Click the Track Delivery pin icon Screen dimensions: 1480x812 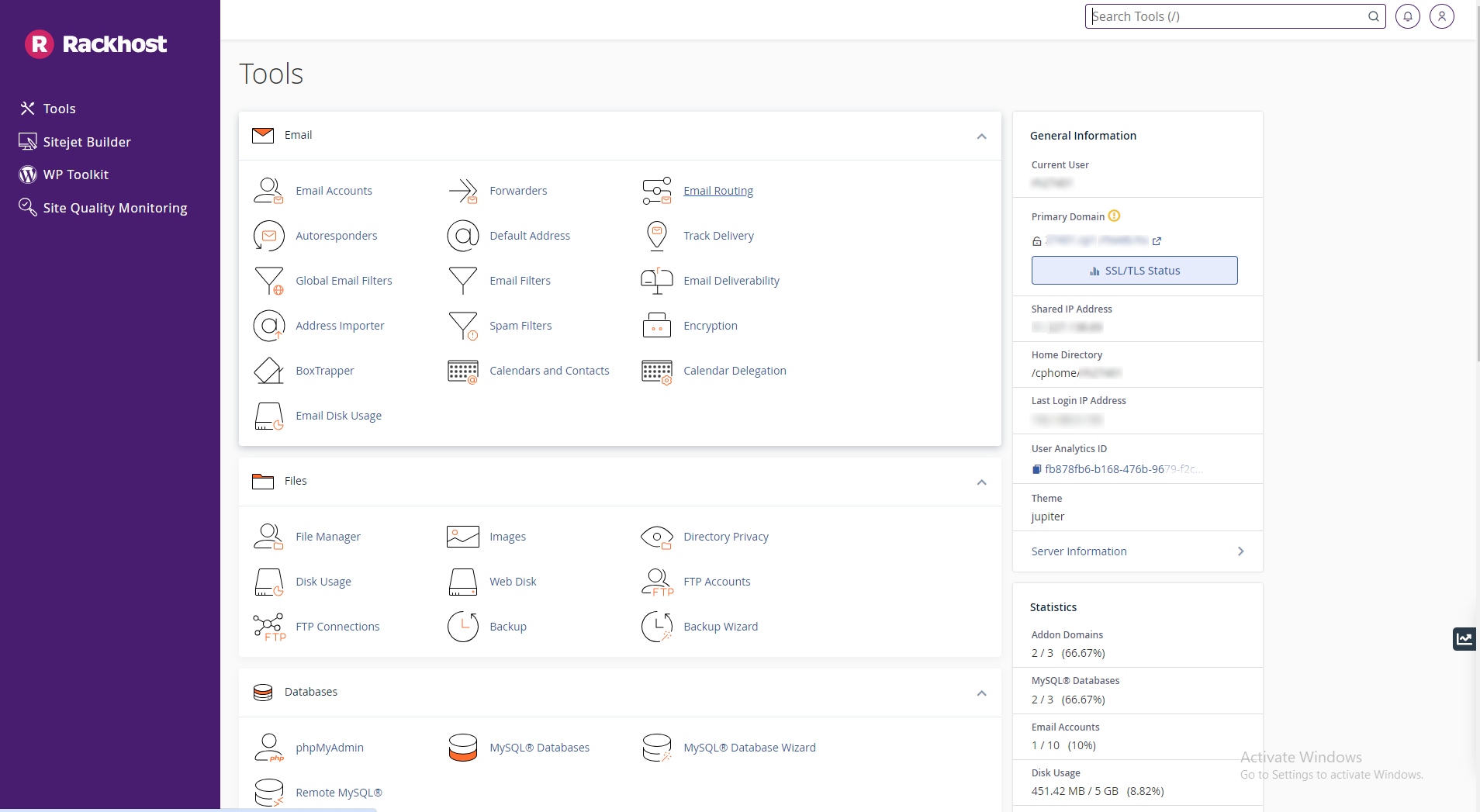(657, 236)
